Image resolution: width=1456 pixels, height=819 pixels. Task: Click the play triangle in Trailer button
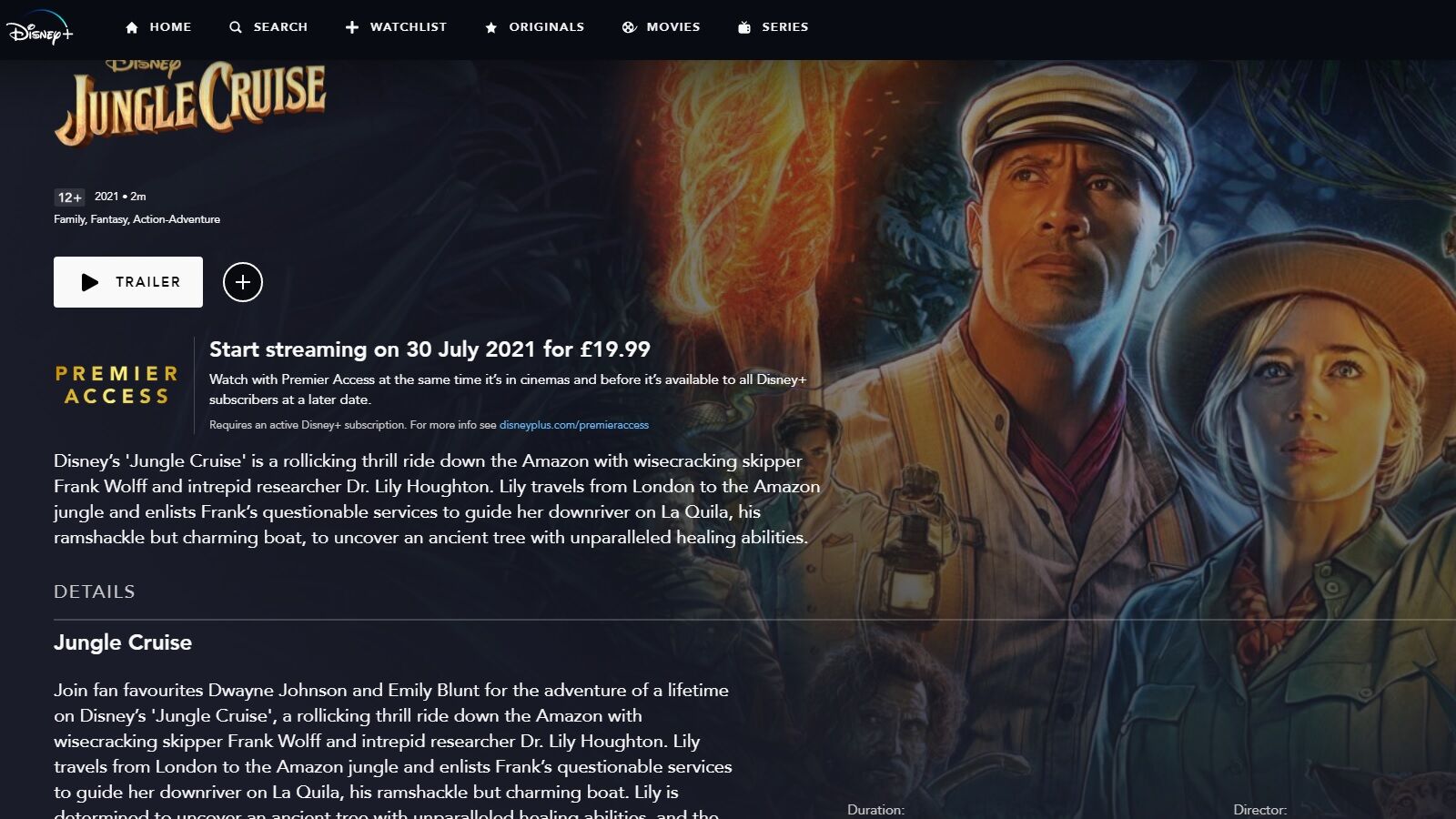coord(89,282)
